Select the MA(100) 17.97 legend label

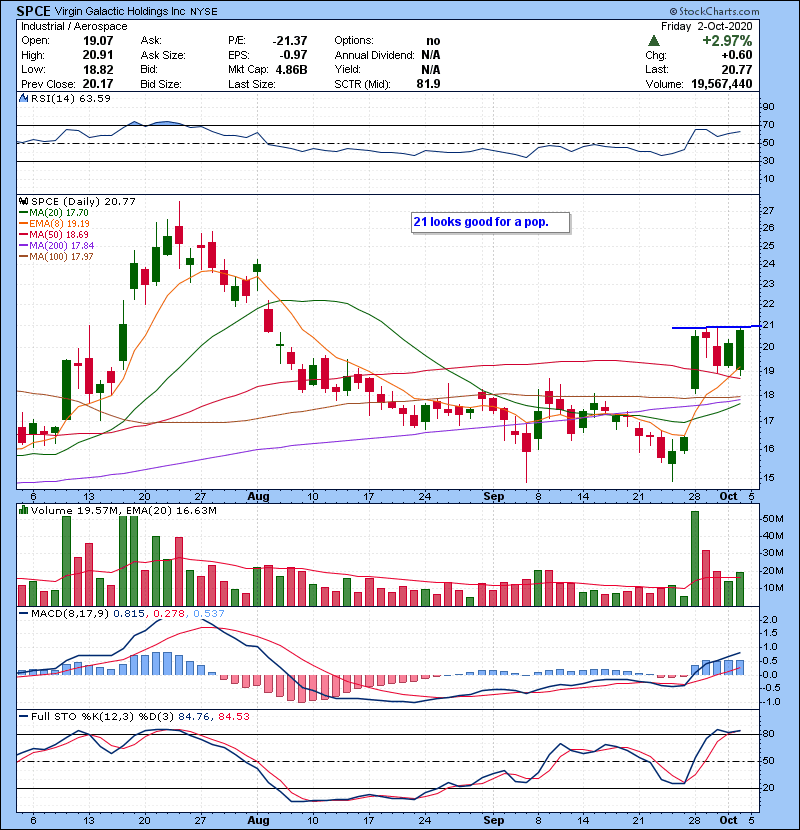(61, 257)
